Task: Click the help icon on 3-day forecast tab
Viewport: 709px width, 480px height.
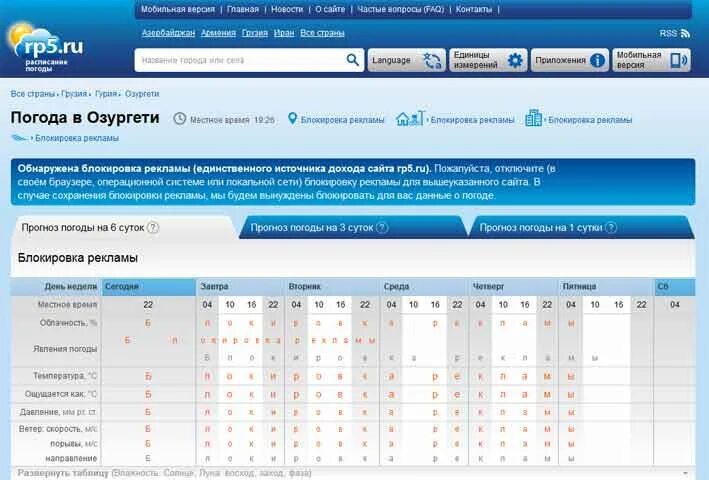Action: coord(382,227)
